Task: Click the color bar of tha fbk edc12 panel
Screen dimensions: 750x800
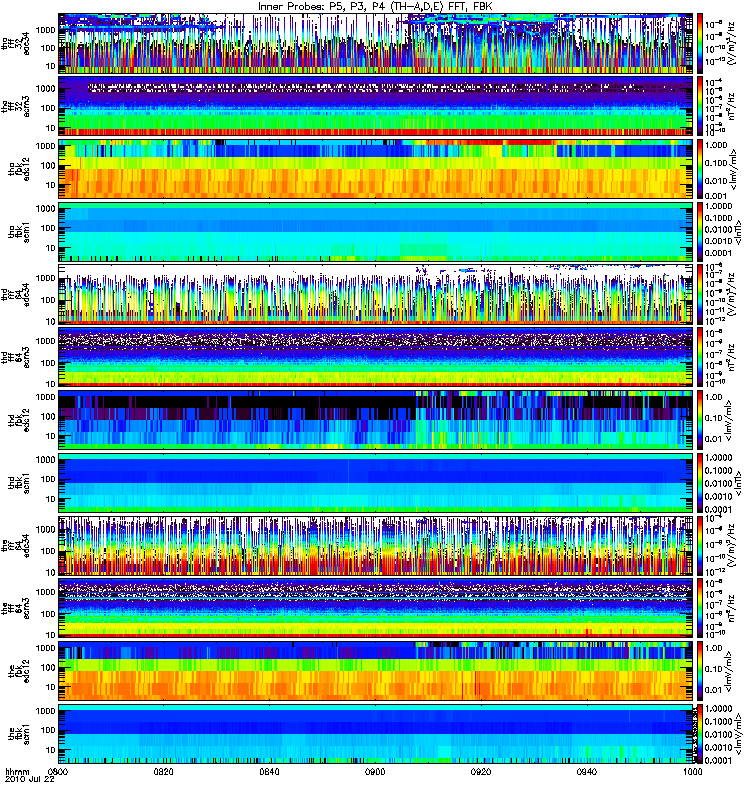Action: [700, 169]
